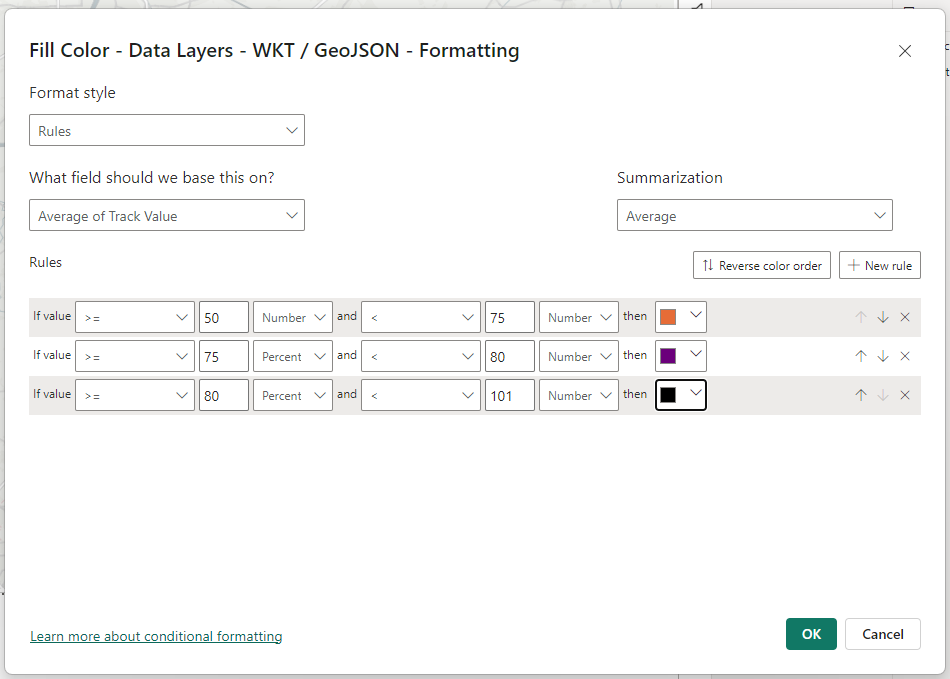Change second rule's Percent type dropdown
Viewport: 950px width, 679px height.
tap(292, 356)
